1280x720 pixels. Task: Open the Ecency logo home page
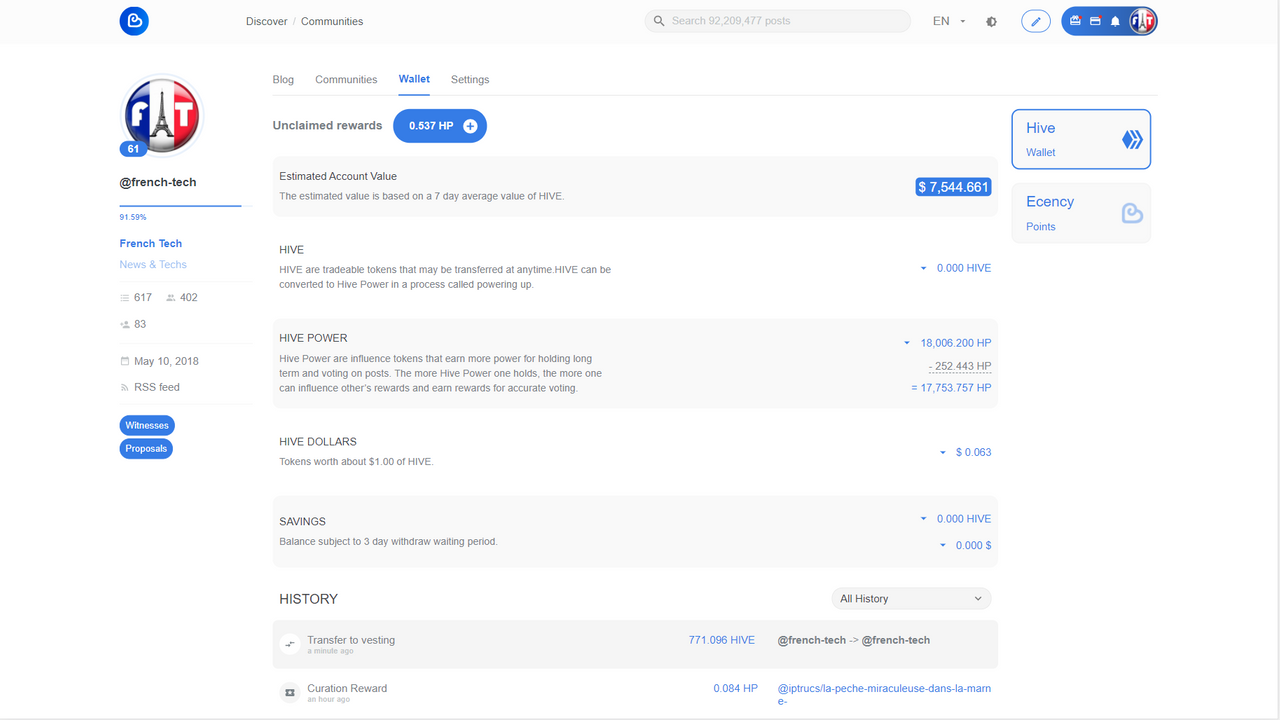134,21
